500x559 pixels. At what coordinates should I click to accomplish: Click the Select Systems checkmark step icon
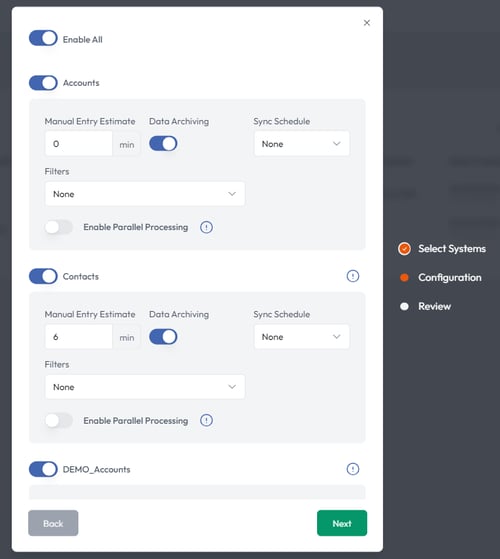pos(404,248)
